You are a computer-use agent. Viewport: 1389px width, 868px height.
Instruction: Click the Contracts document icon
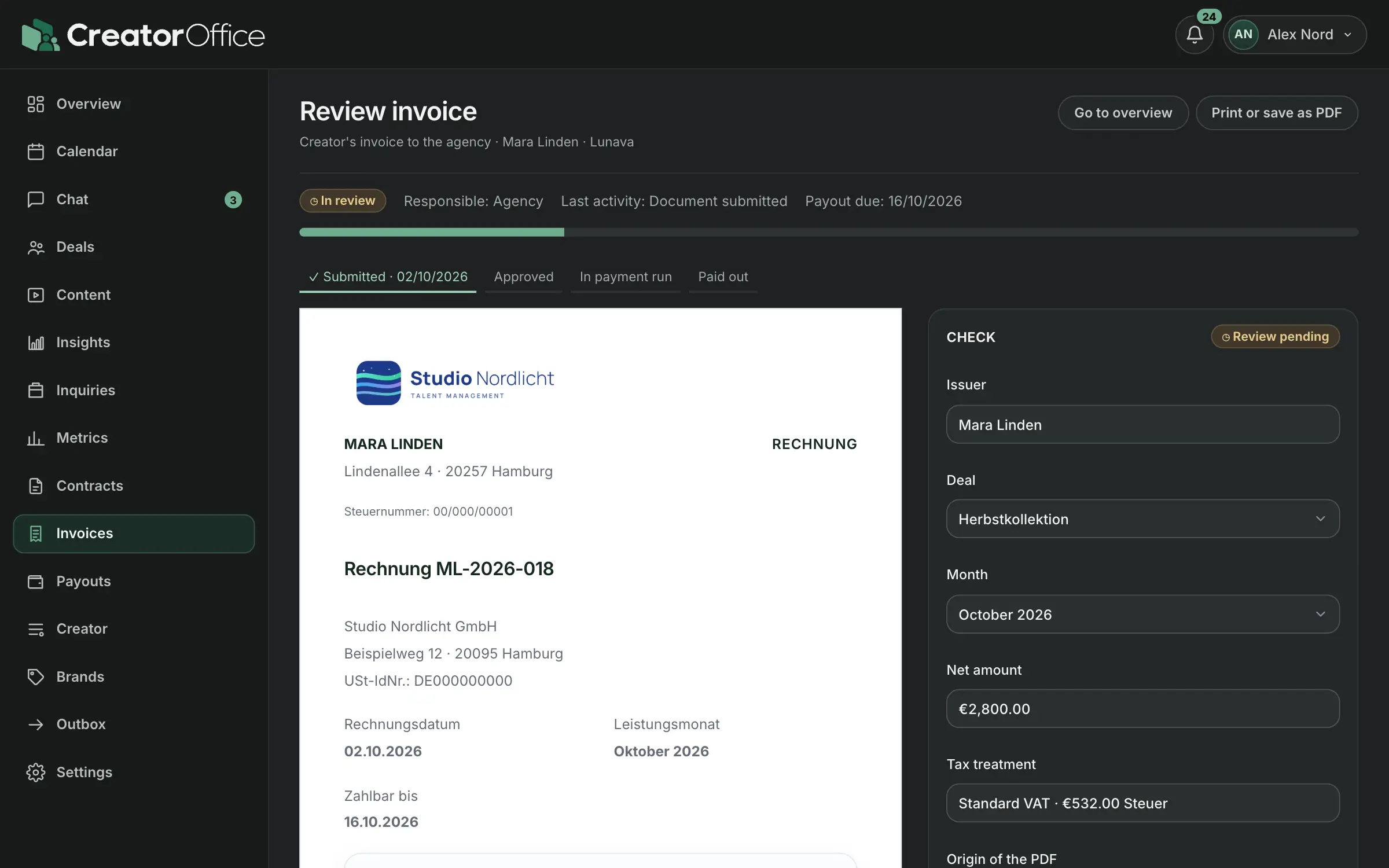[x=36, y=486]
